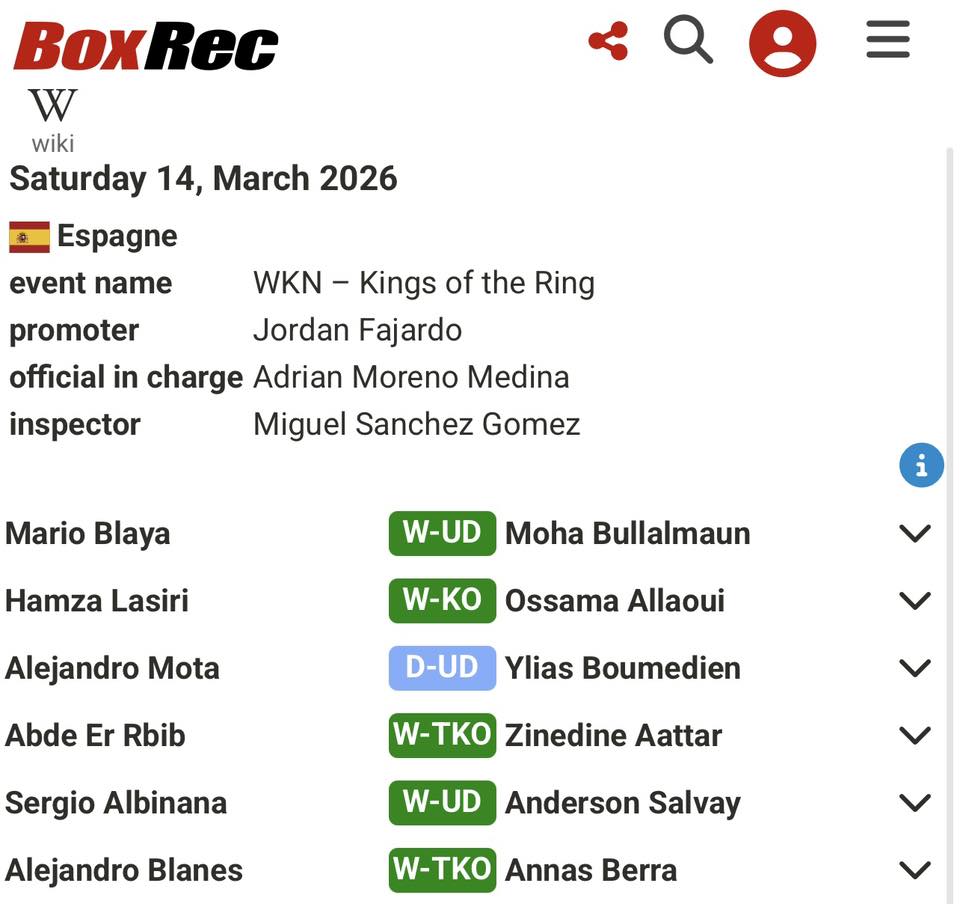
Task: Open the boxer Mario Blaya link
Action: (x=88, y=533)
